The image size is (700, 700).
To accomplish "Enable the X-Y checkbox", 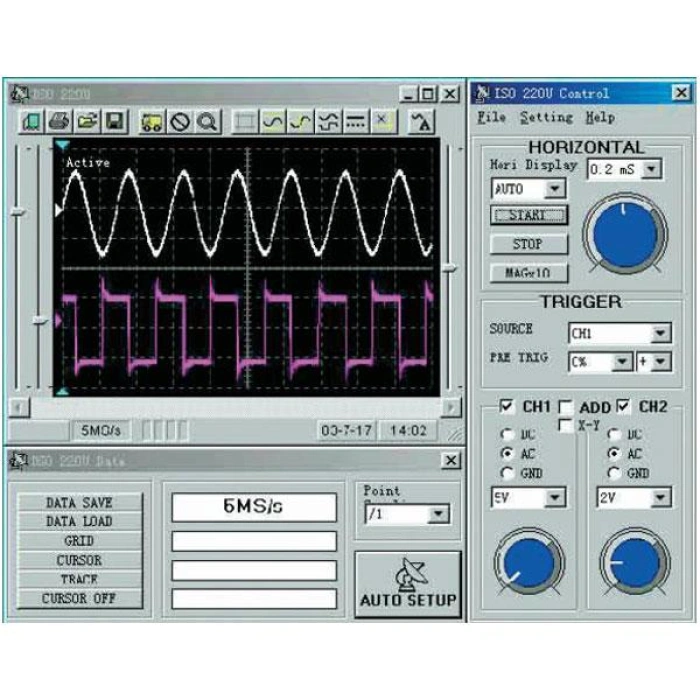I will [566, 425].
